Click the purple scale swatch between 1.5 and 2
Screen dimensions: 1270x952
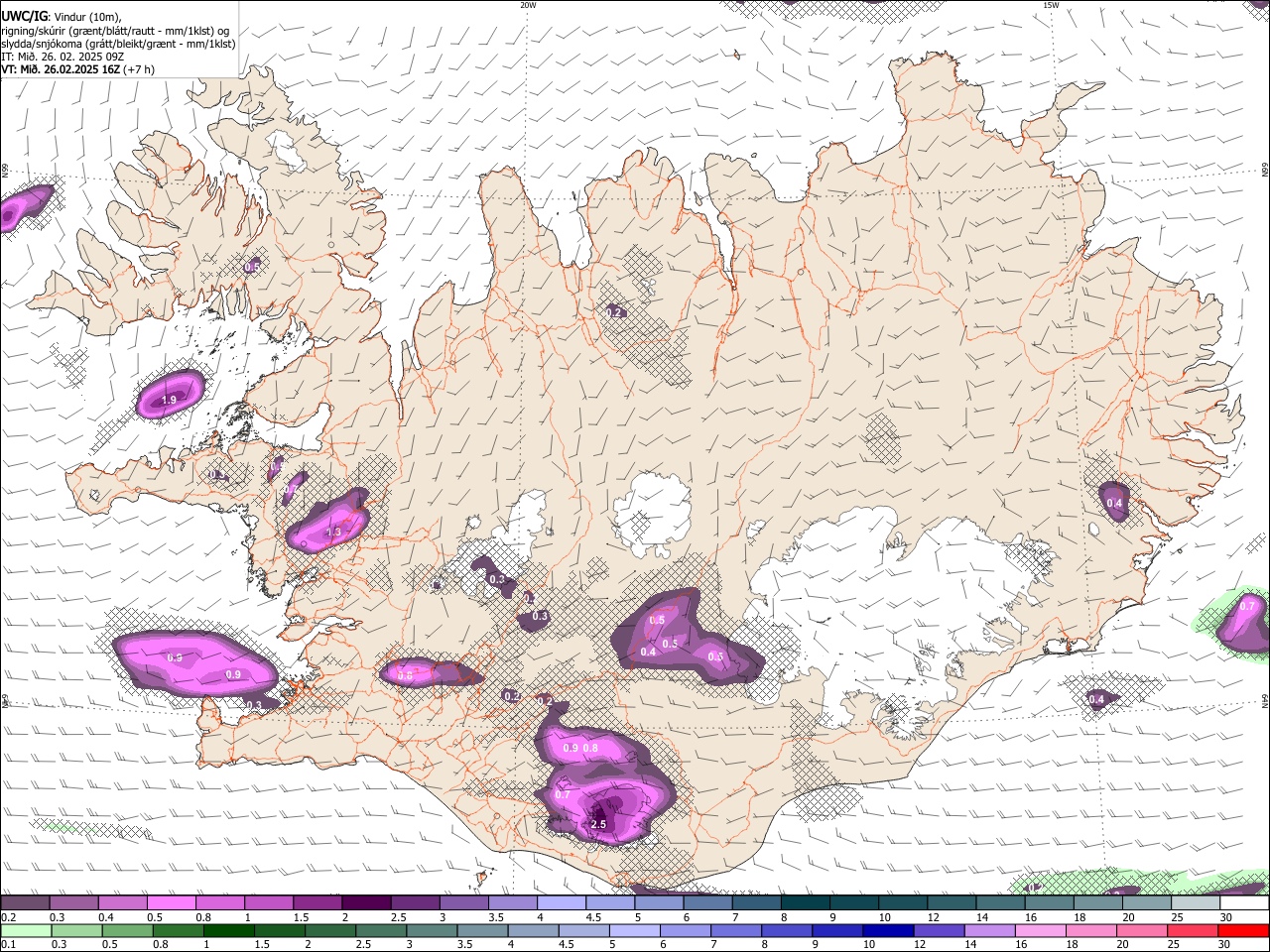coord(317,902)
